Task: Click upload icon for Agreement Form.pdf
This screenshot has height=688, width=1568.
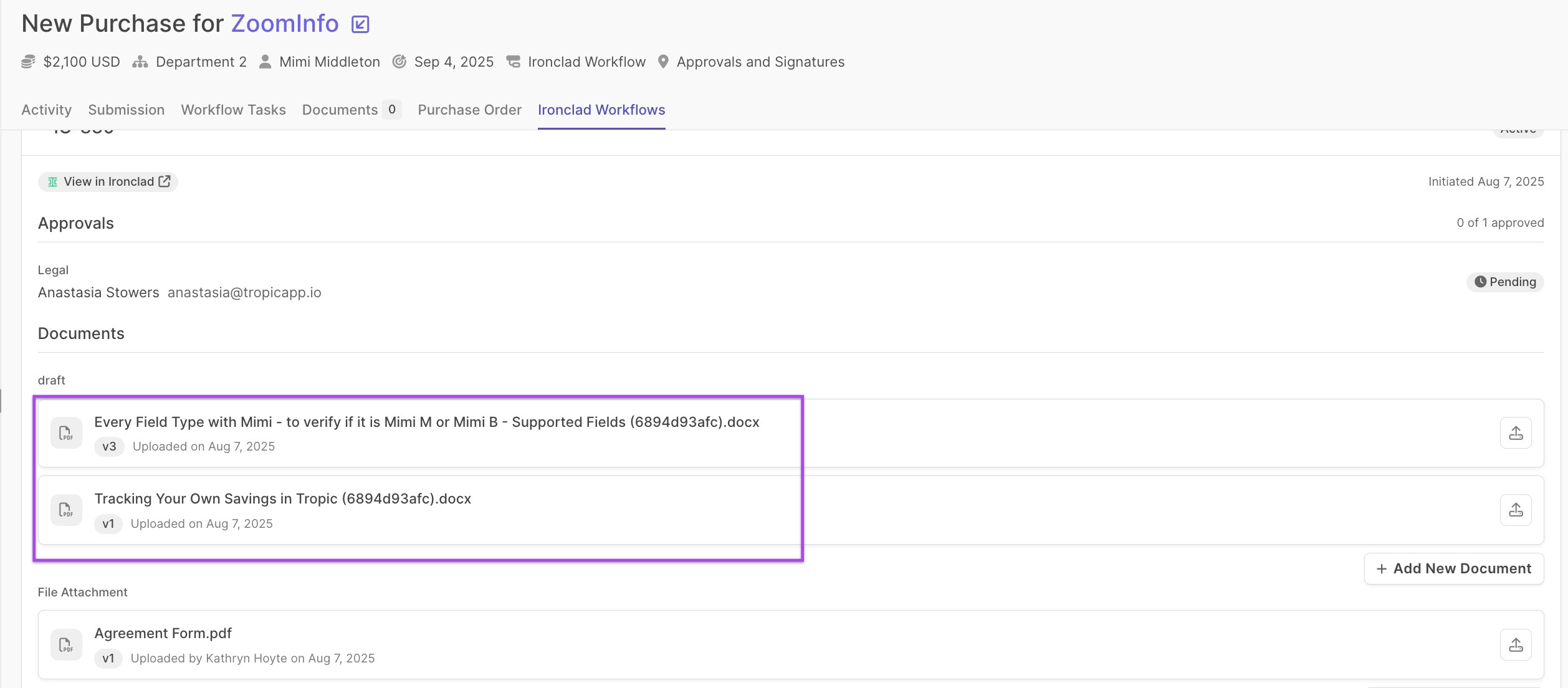Action: 1516,645
